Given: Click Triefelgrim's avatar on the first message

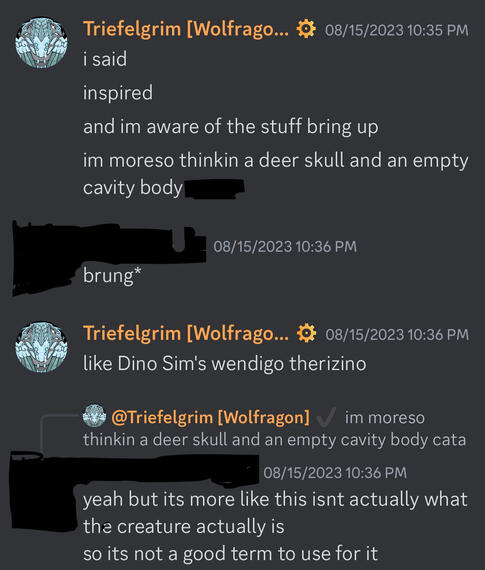Looking at the screenshot, I should 41,43.
